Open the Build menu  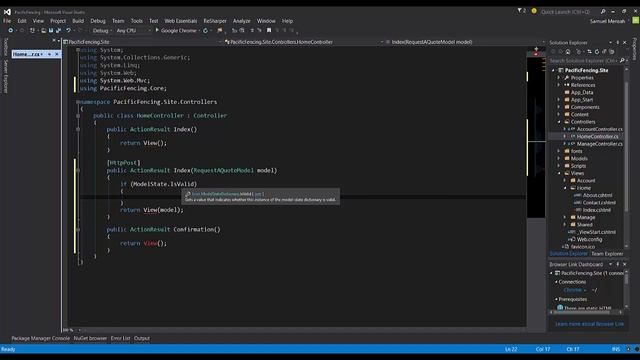(78, 21)
